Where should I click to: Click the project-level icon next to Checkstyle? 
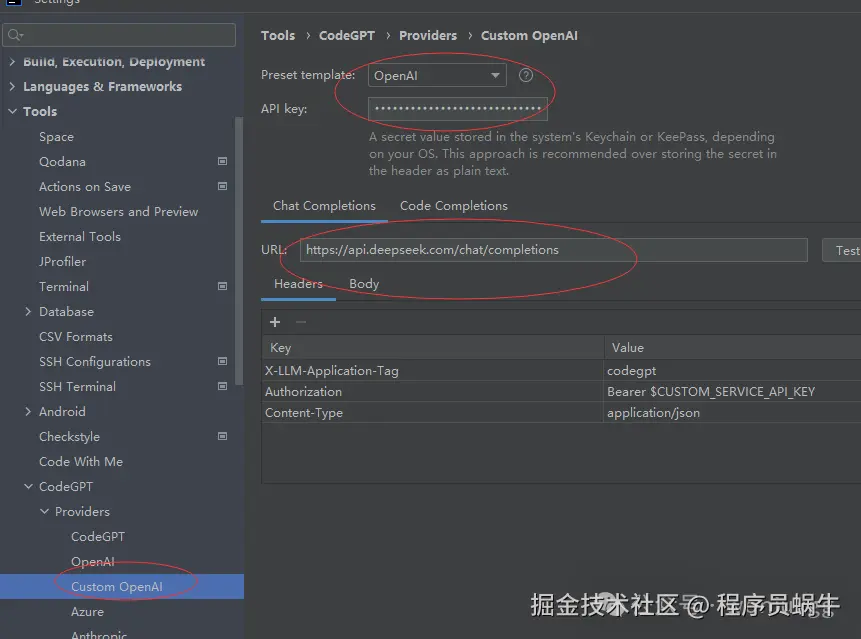pos(222,436)
